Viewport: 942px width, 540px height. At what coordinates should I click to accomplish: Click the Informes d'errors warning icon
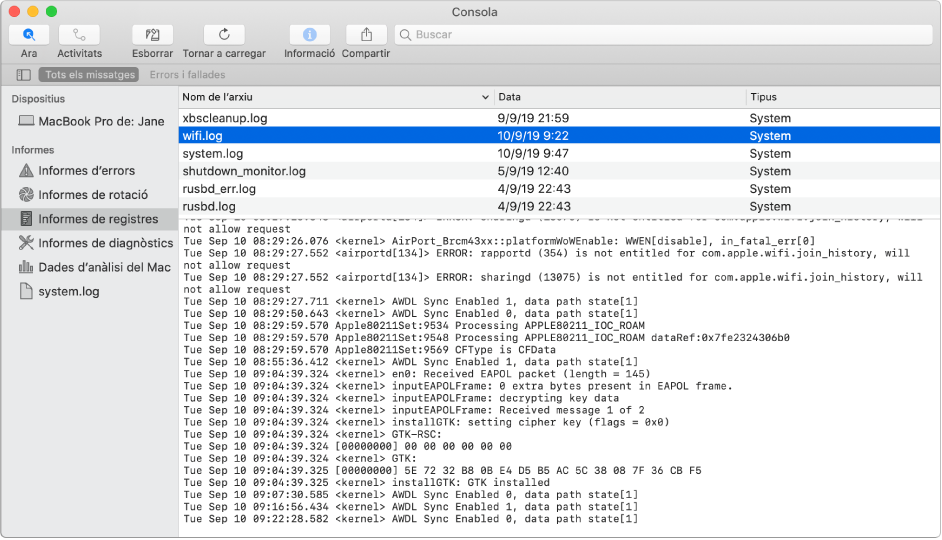coord(26,171)
